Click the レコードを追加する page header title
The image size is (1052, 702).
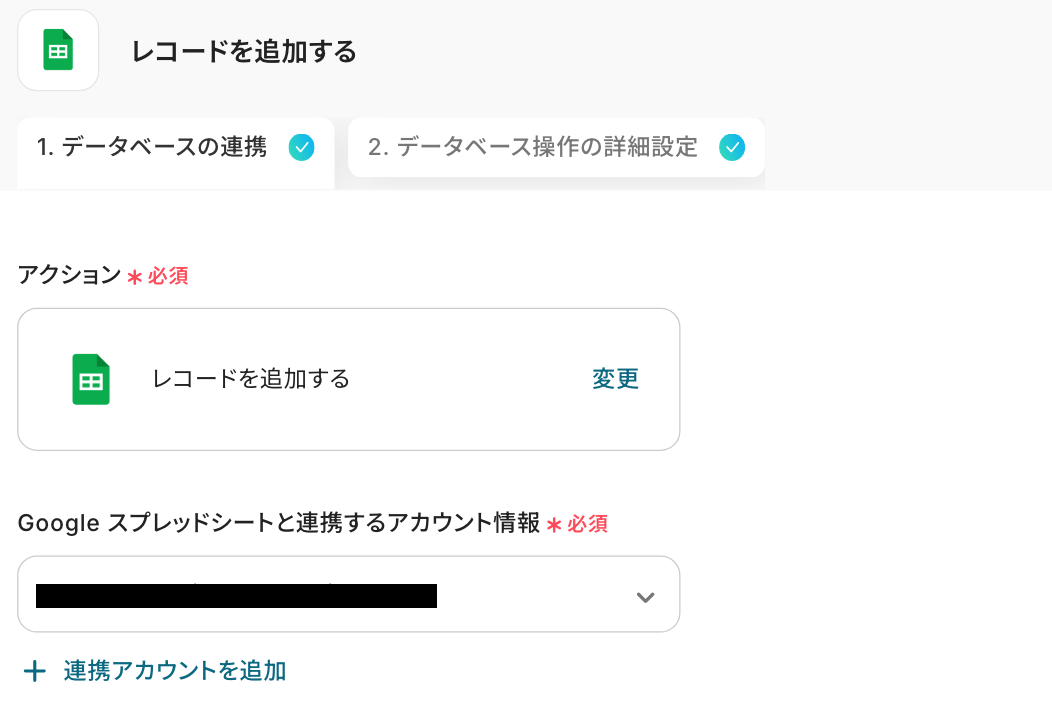pos(244,52)
